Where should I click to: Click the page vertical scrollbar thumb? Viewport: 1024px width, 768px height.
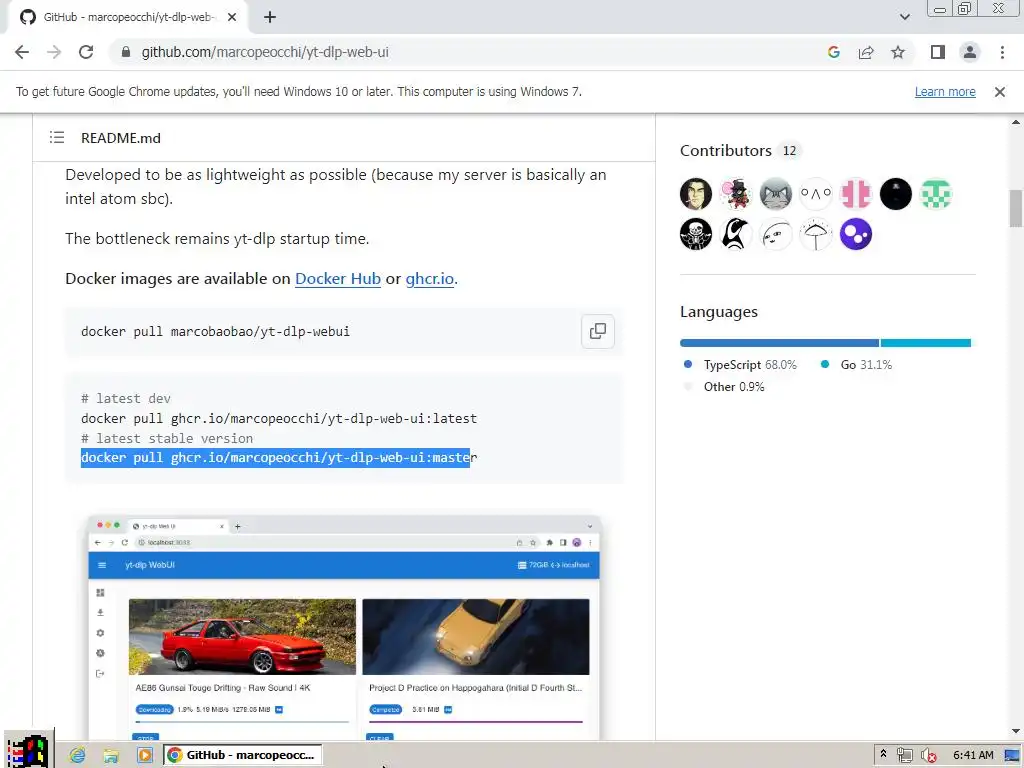[x=1016, y=208]
